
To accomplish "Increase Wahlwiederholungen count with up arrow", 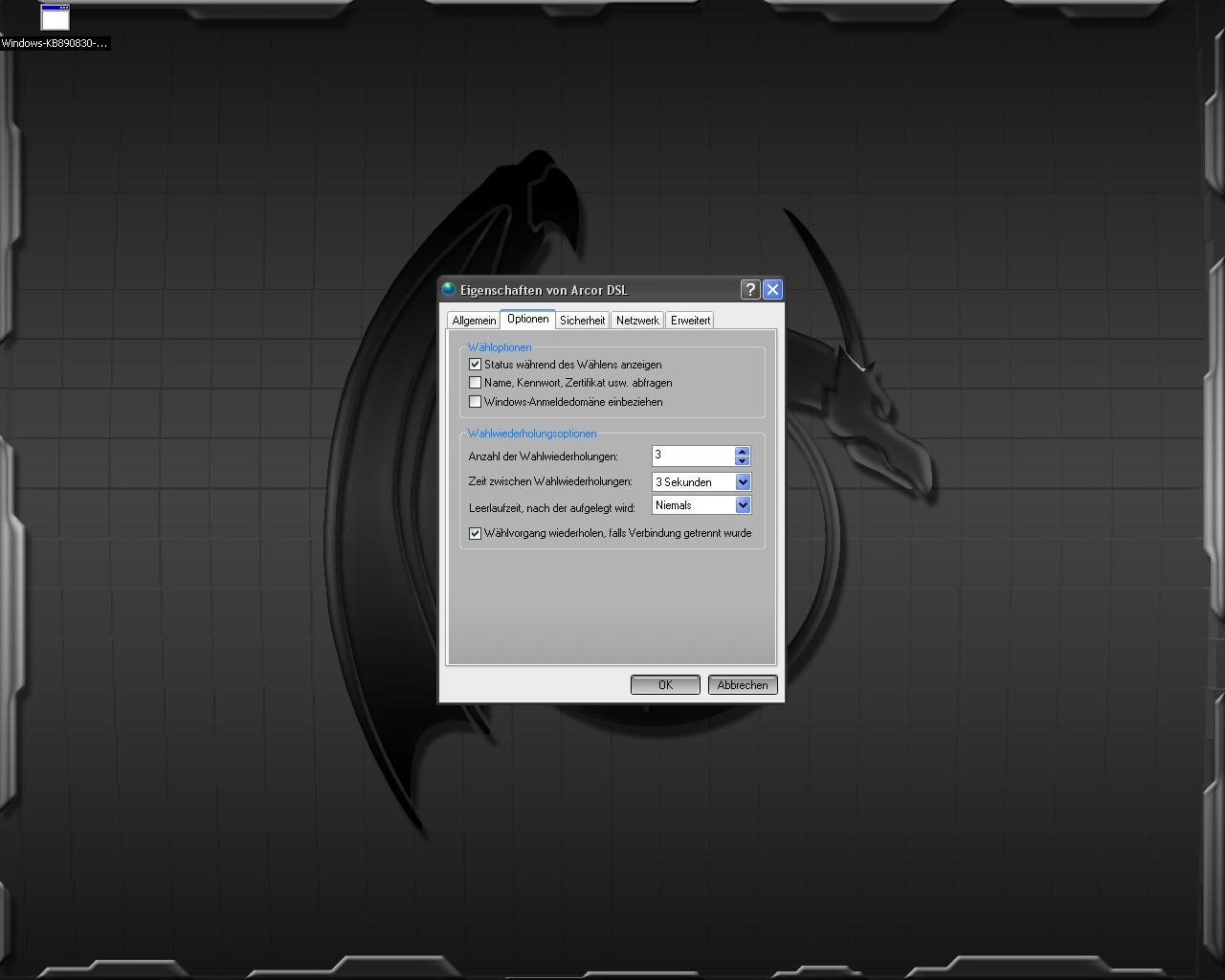I will tap(742, 451).
